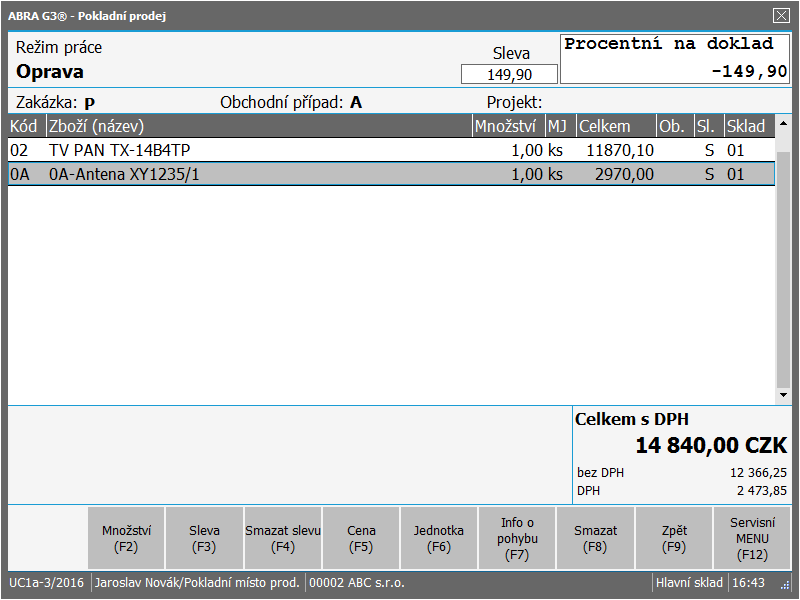The image size is (800, 600).
Task: Click the Celkem column header
Action: pyautogui.click(x=615, y=126)
